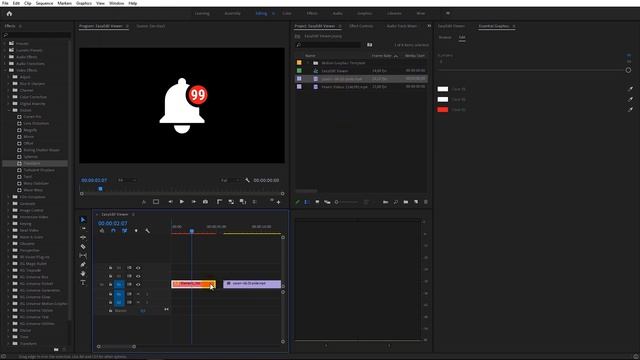Select the Razor tool

click(x=83, y=247)
